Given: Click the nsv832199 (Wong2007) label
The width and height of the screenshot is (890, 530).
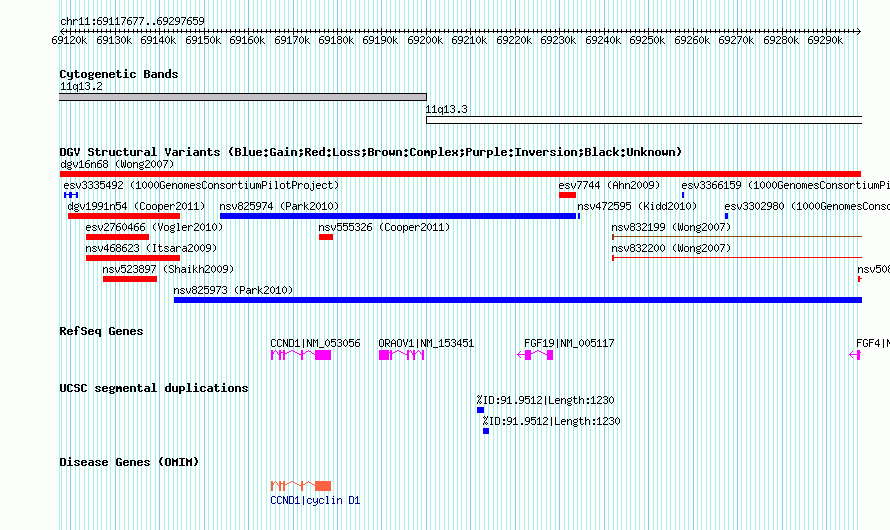Looking at the screenshot, I should 671,227.
